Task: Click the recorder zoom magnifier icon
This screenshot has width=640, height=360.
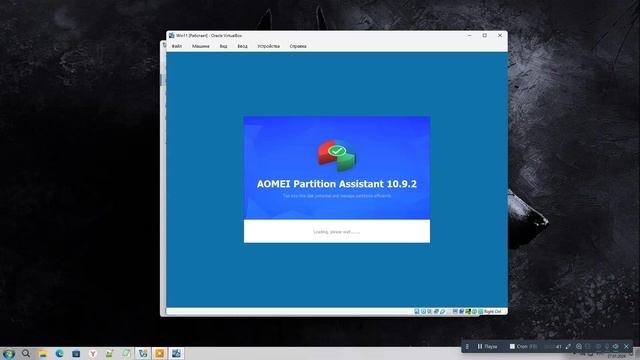Action: click(579, 347)
